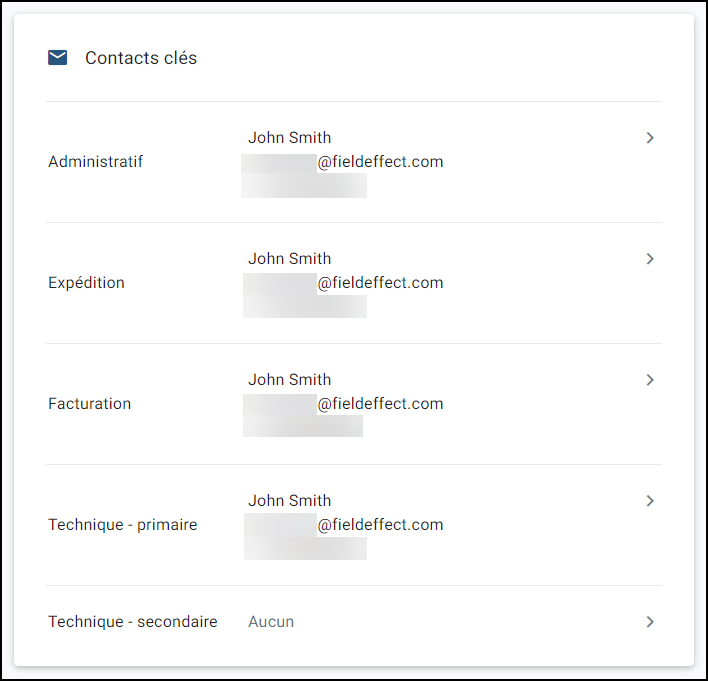This screenshot has width=708, height=681.
Task: Open the Expédition contact chevron
Action: (x=650, y=259)
